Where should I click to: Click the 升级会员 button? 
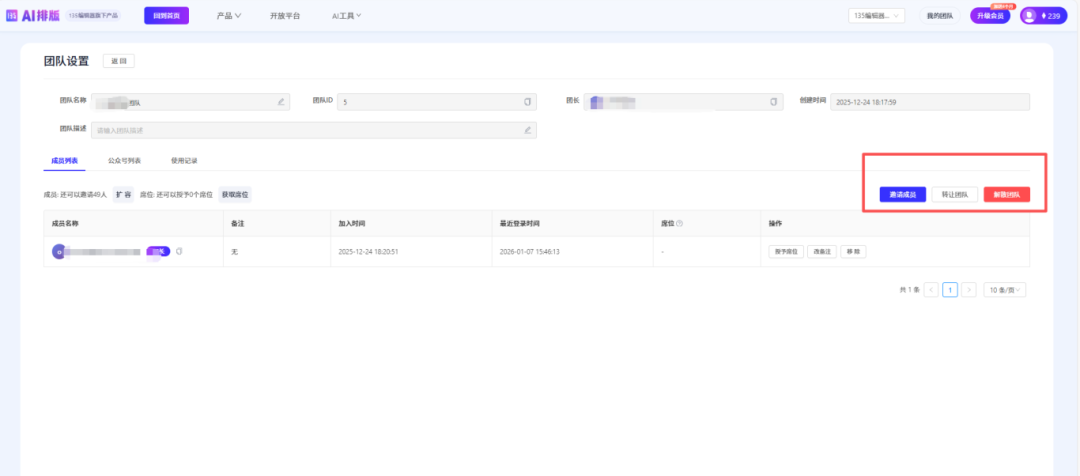pyautogui.click(x=990, y=15)
